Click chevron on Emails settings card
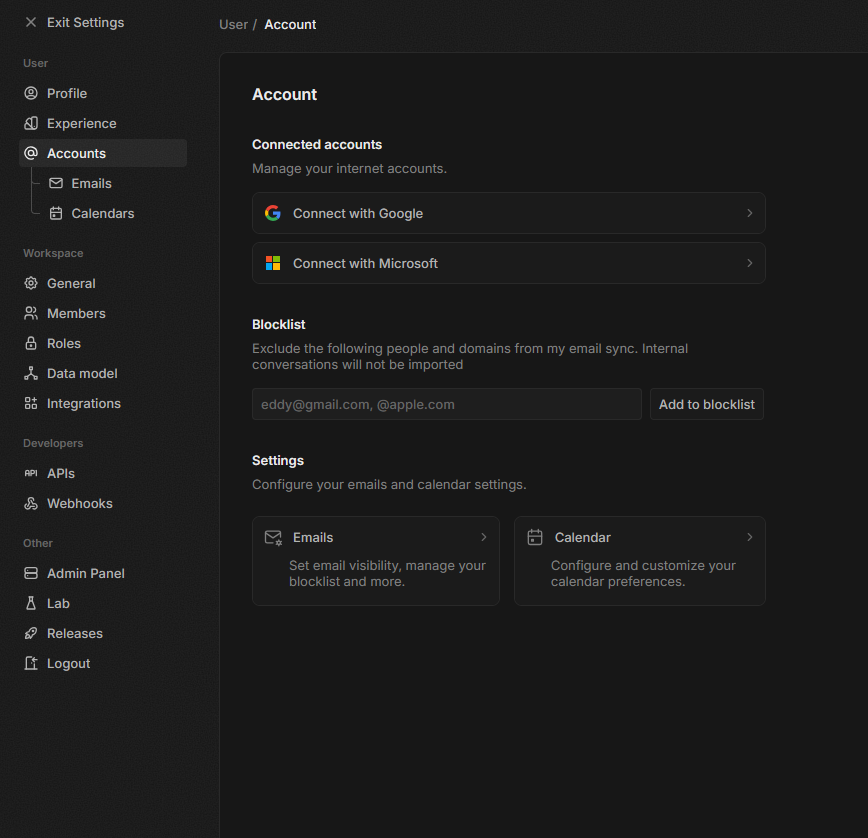The height and width of the screenshot is (838, 868). (483, 537)
